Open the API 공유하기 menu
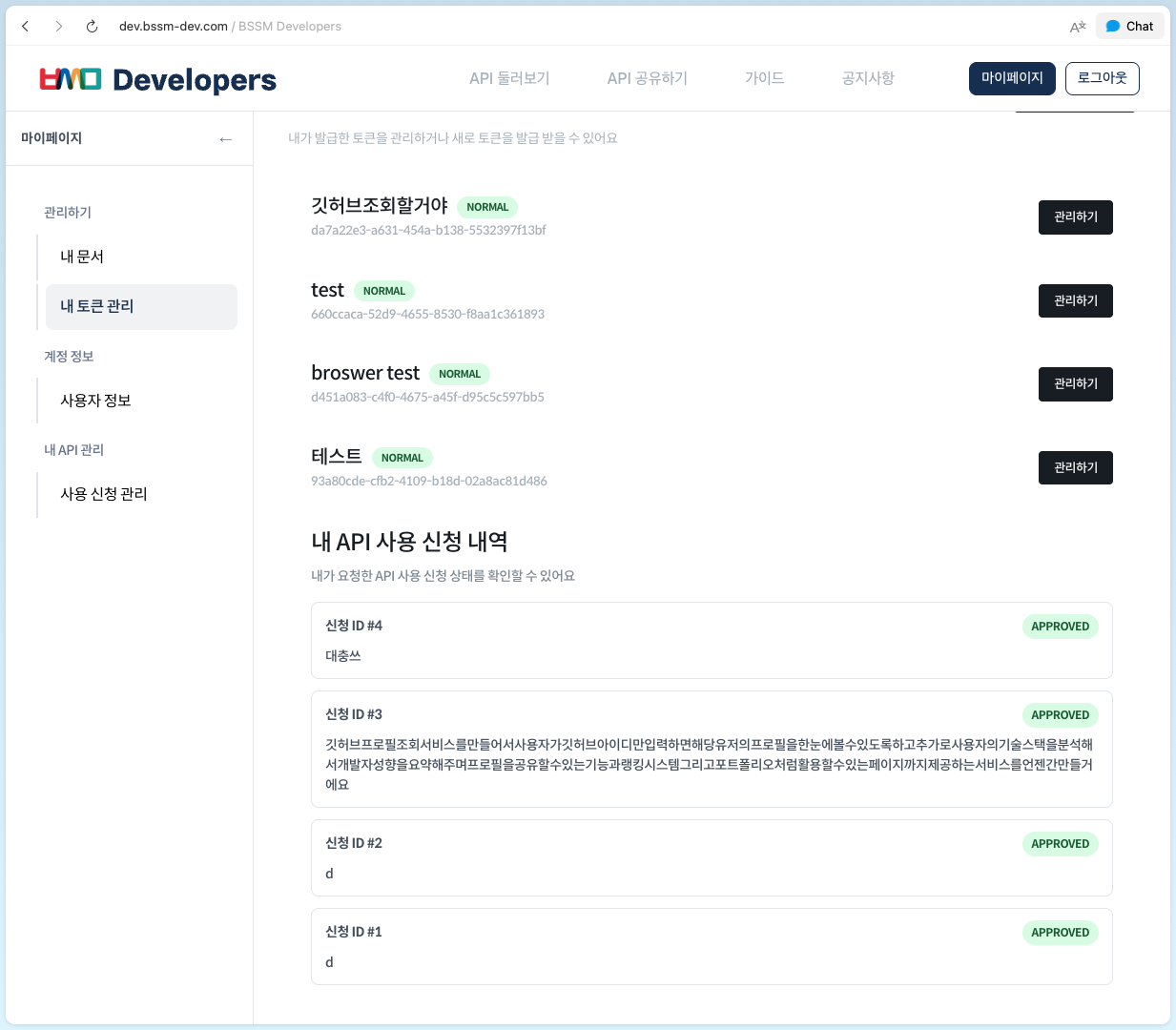1176x1030 pixels. [x=647, y=78]
